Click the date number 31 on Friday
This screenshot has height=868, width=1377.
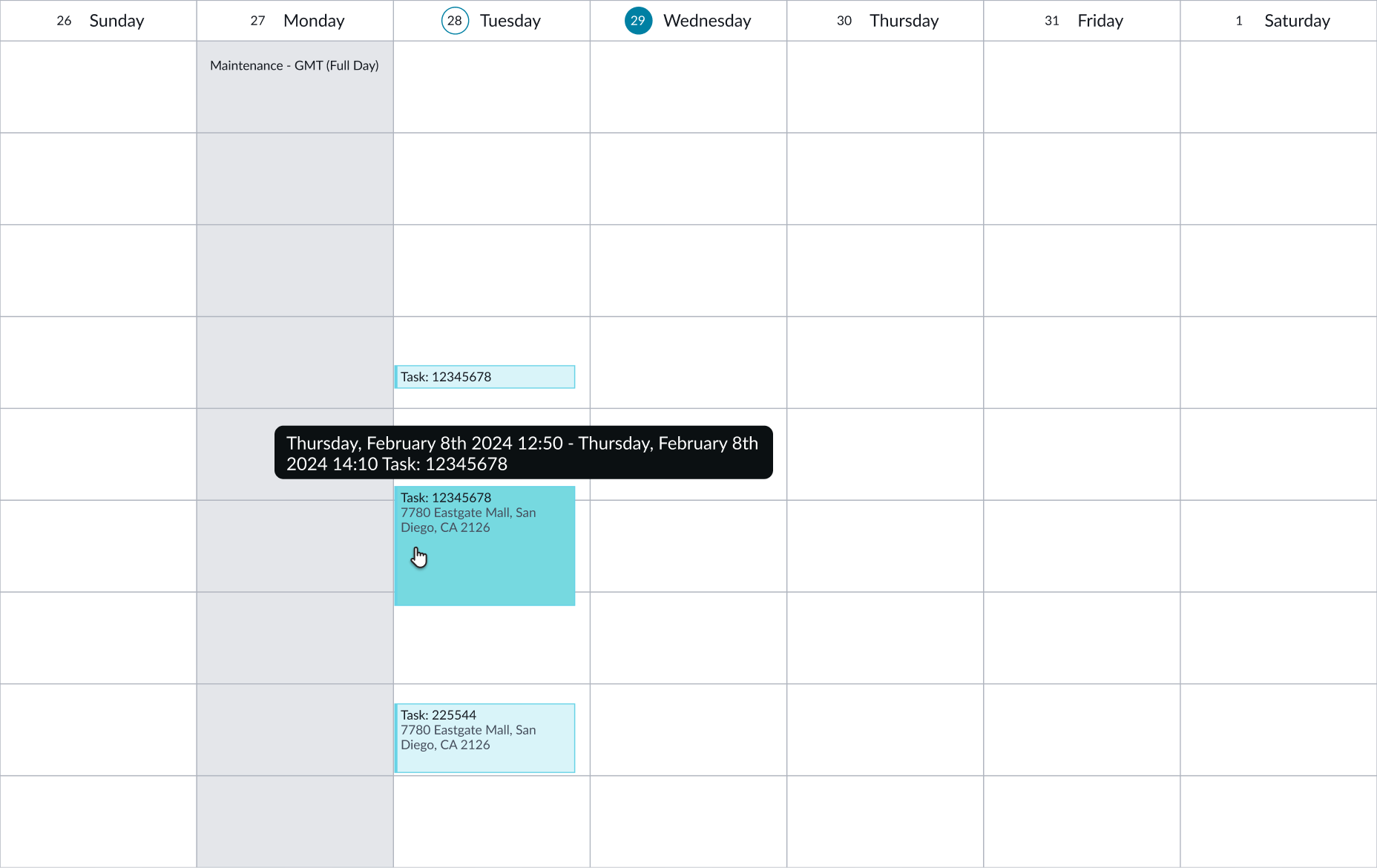point(1051,21)
